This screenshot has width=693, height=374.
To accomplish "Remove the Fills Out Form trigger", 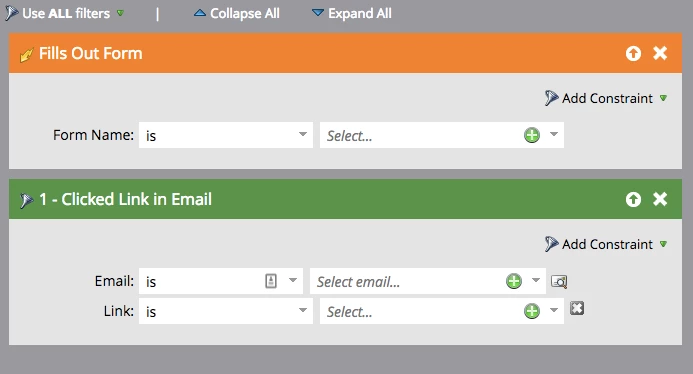I will (660, 53).
